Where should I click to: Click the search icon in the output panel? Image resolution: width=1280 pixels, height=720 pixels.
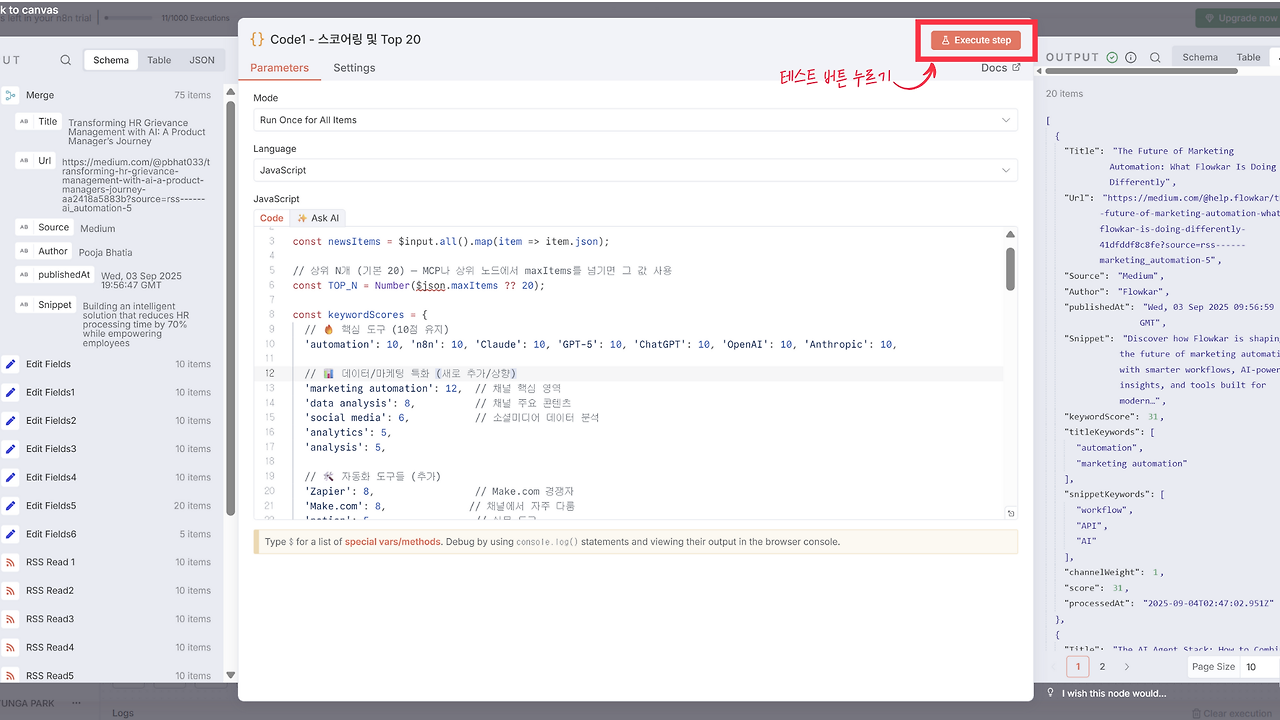click(1155, 58)
